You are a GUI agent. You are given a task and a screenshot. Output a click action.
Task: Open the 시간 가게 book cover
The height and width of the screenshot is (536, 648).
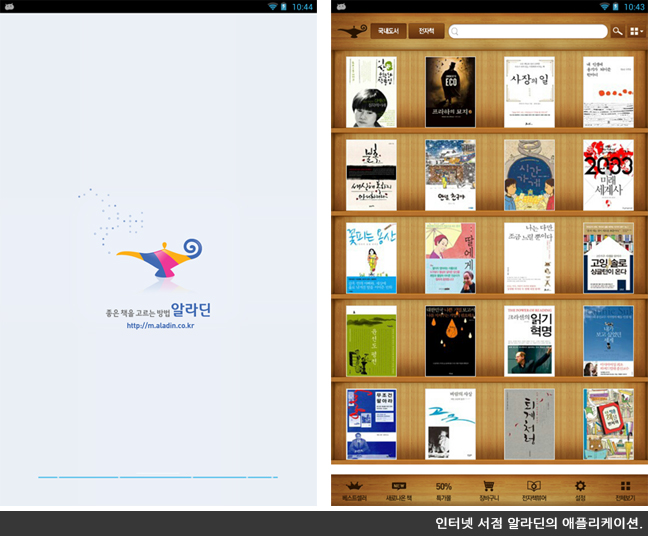pos(529,175)
